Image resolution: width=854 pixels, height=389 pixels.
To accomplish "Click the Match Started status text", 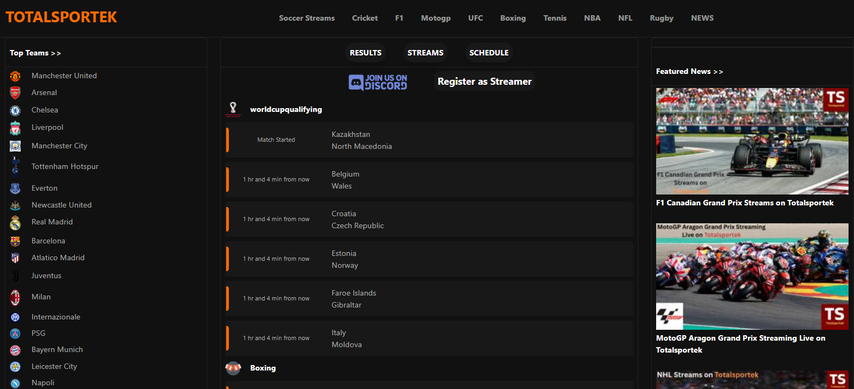I will pyautogui.click(x=276, y=140).
